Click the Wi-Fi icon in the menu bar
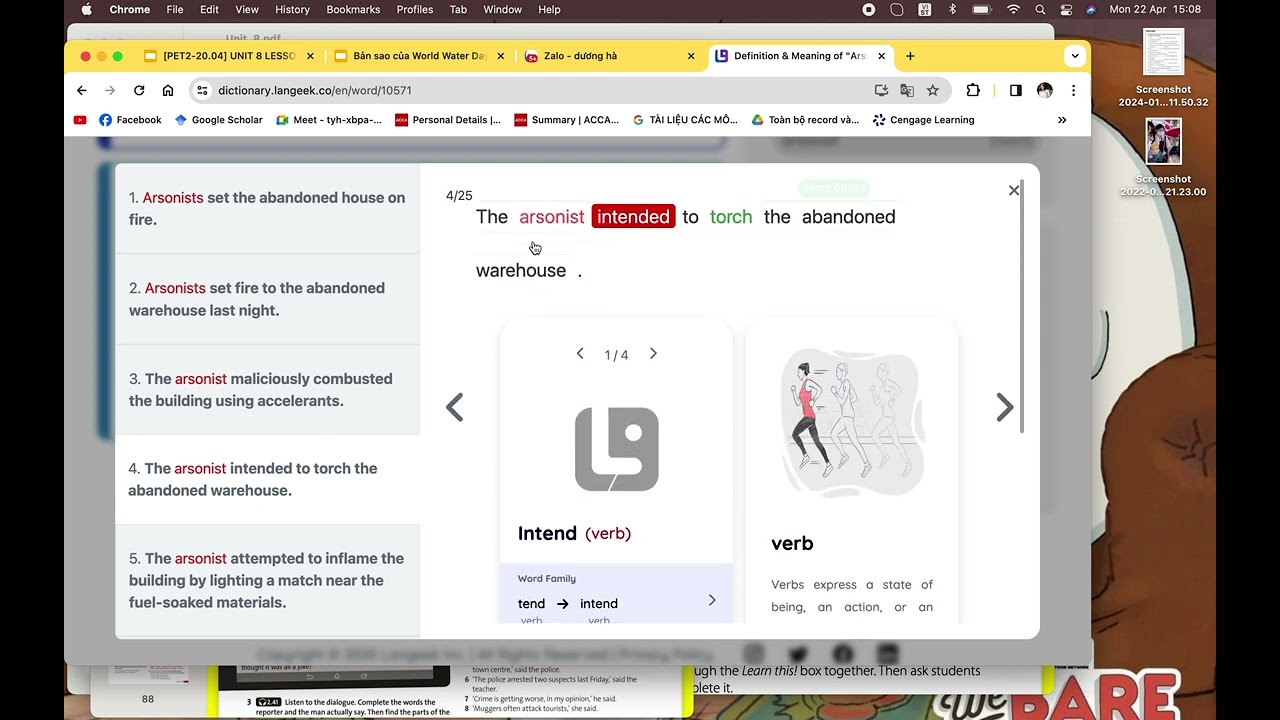The image size is (1280, 720). [1013, 9]
